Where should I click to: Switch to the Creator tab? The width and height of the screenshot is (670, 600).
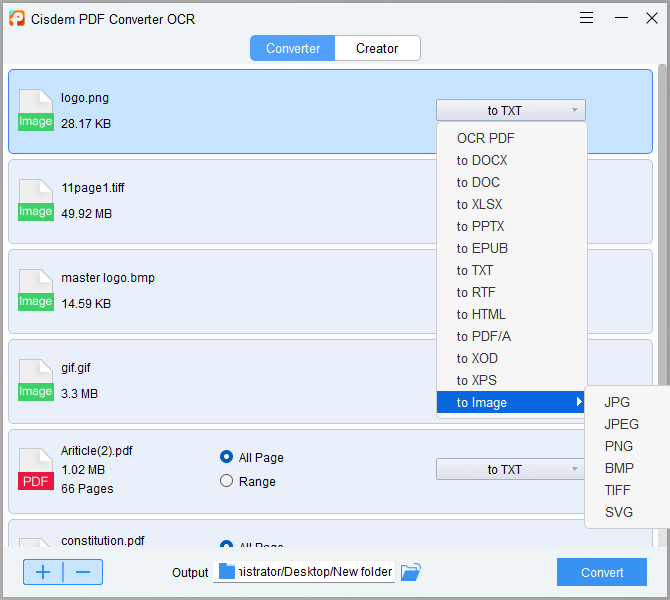click(x=377, y=48)
